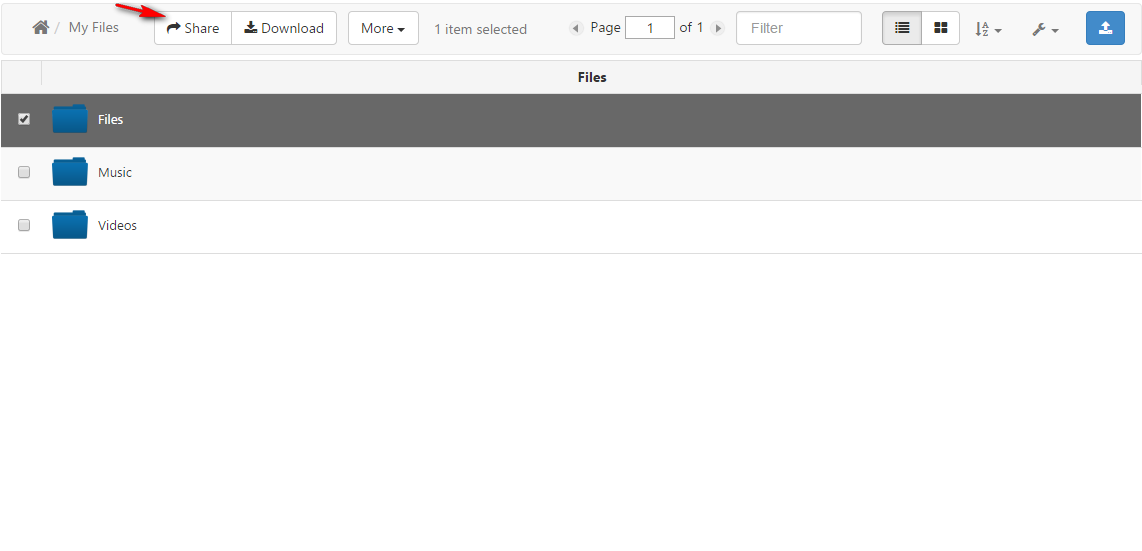Image resolution: width=1142 pixels, height=551 pixels.
Task: Focus the page number field
Action: tap(650, 28)
